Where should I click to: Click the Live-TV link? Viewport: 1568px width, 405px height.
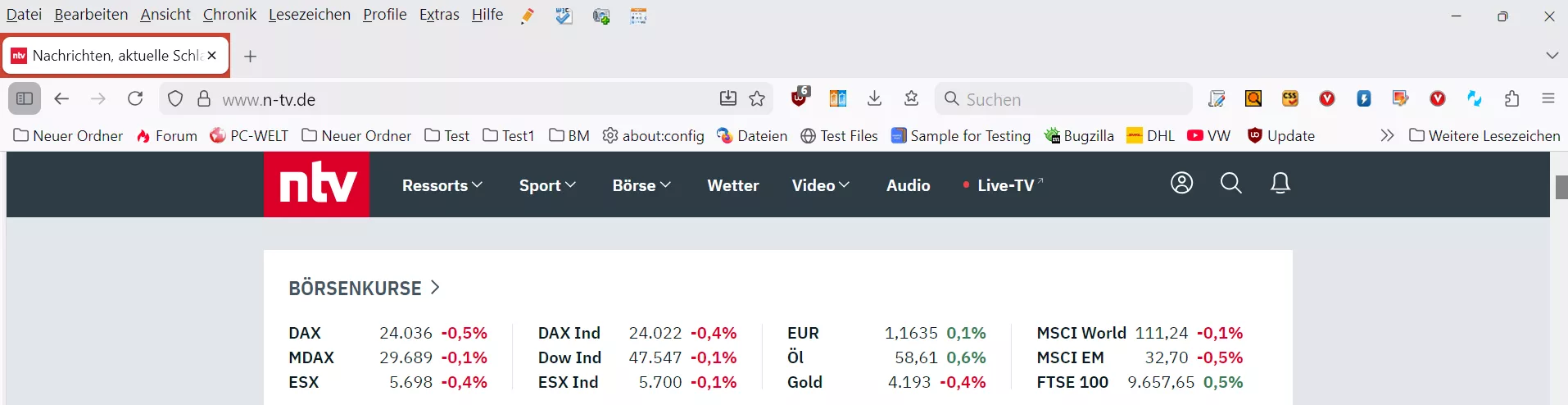(1006, 185)
